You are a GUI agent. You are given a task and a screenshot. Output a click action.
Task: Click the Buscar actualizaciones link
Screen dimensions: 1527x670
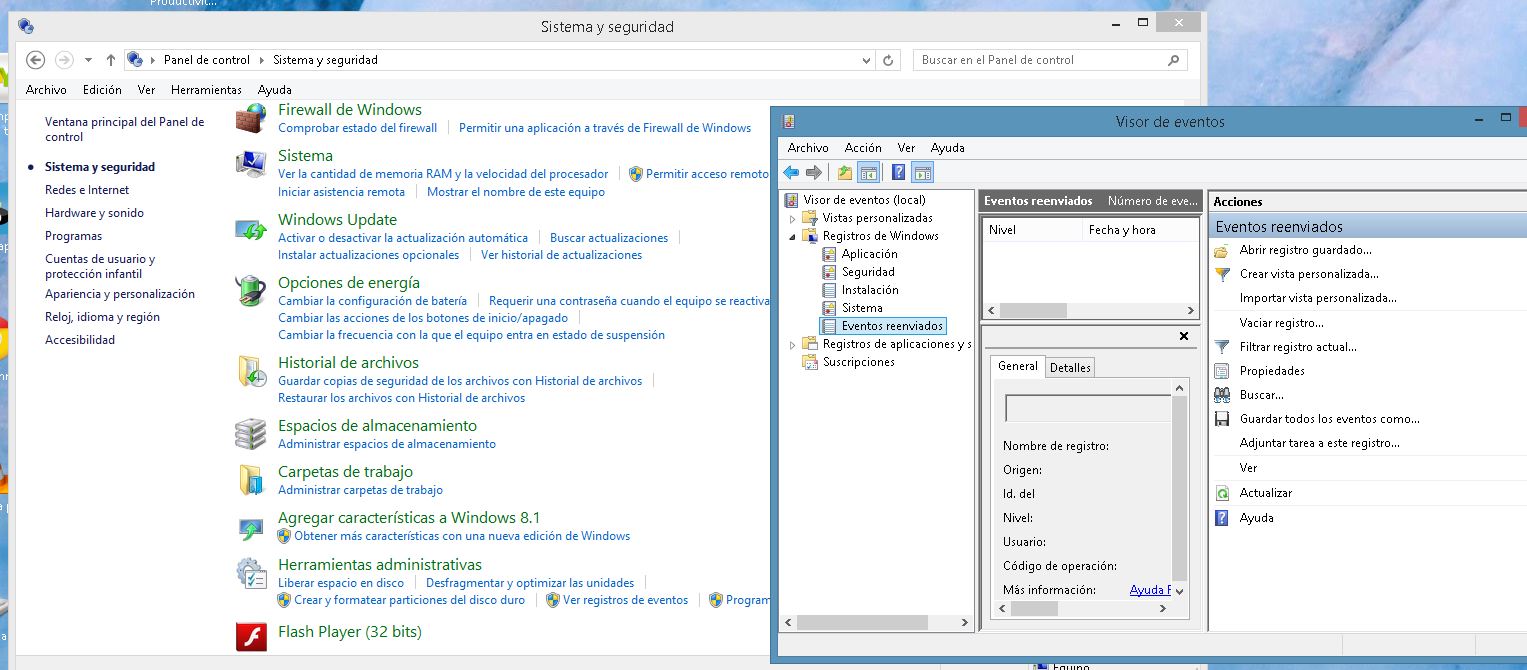(608, 238)
